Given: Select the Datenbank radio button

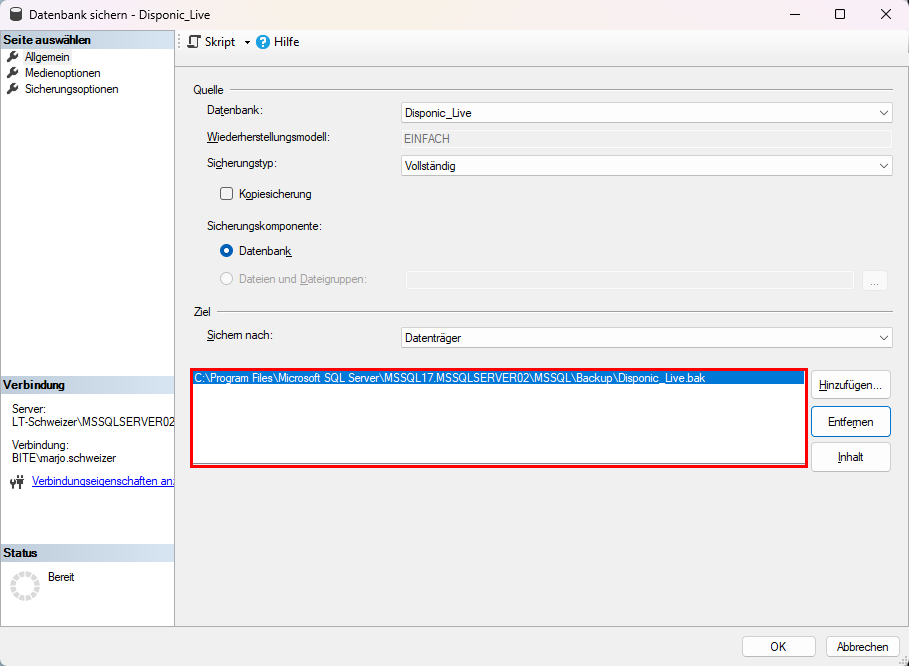Looking at the screenshot, I should click(226, 251).
